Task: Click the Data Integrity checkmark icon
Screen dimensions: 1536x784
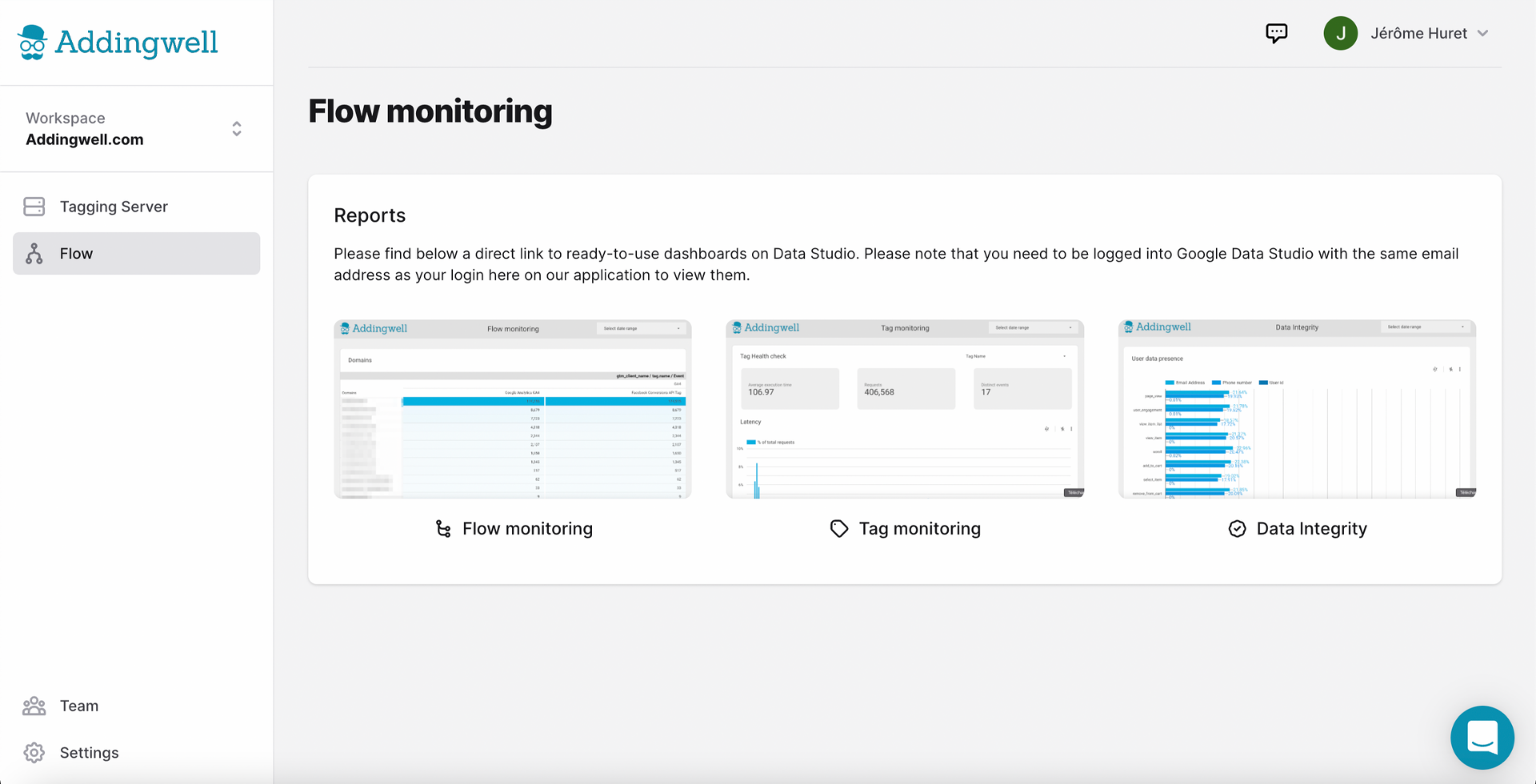Action: pyautogui.click(x=1237, y=529)
